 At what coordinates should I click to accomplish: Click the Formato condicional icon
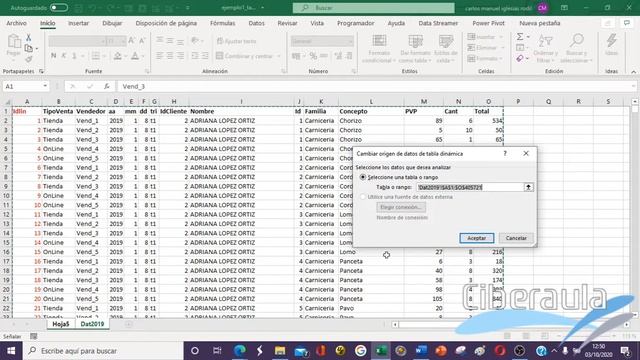[x=379, y=42]
